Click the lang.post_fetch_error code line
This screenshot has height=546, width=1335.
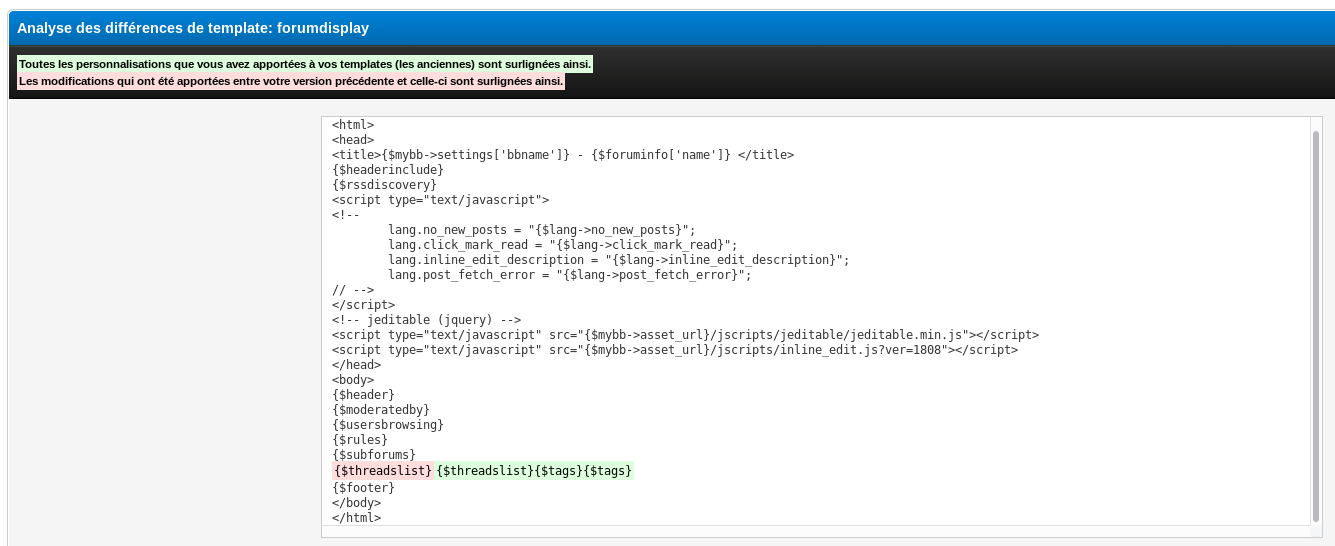tap(569, 275)
